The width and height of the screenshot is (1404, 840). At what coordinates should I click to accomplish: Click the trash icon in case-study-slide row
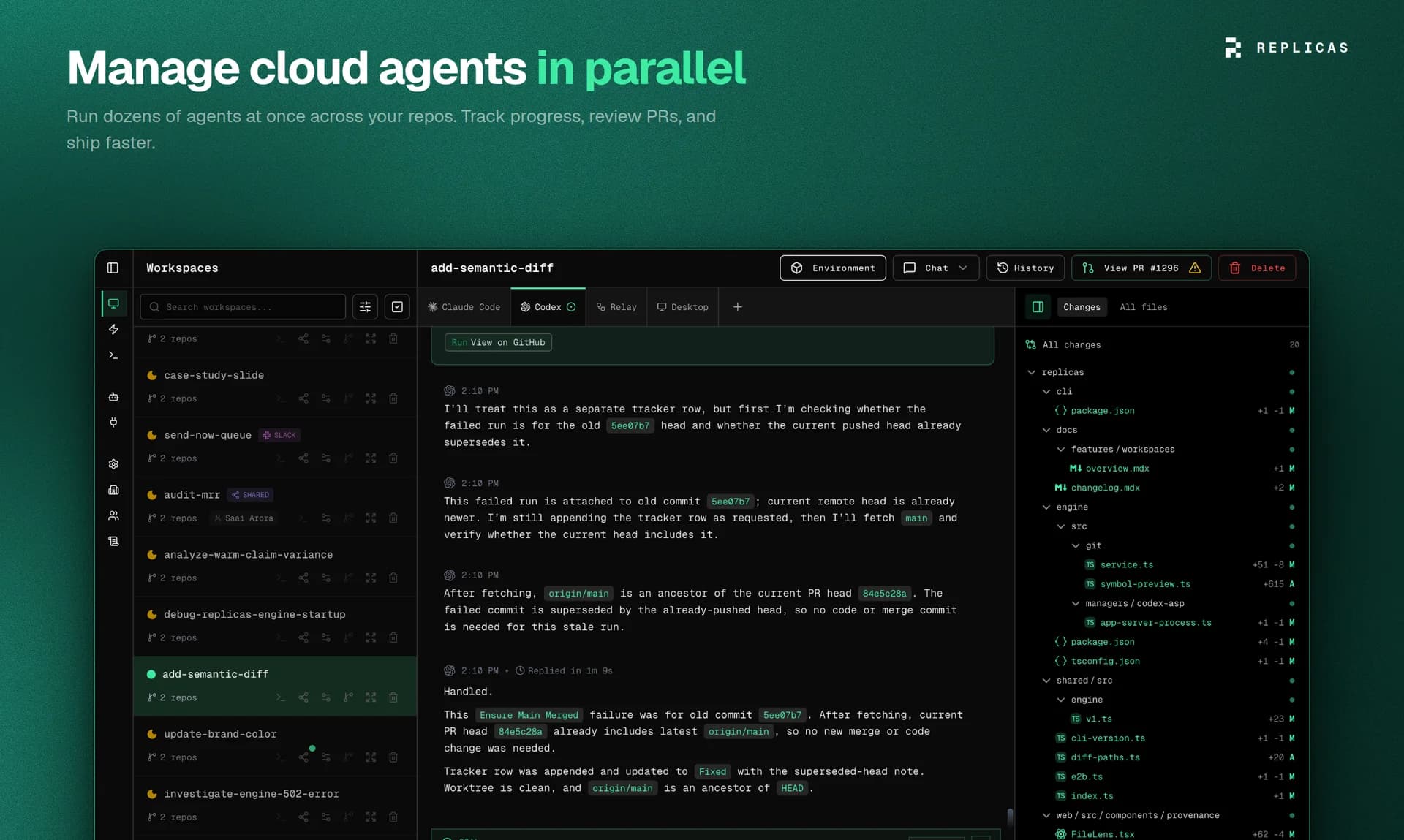(393, 398)
